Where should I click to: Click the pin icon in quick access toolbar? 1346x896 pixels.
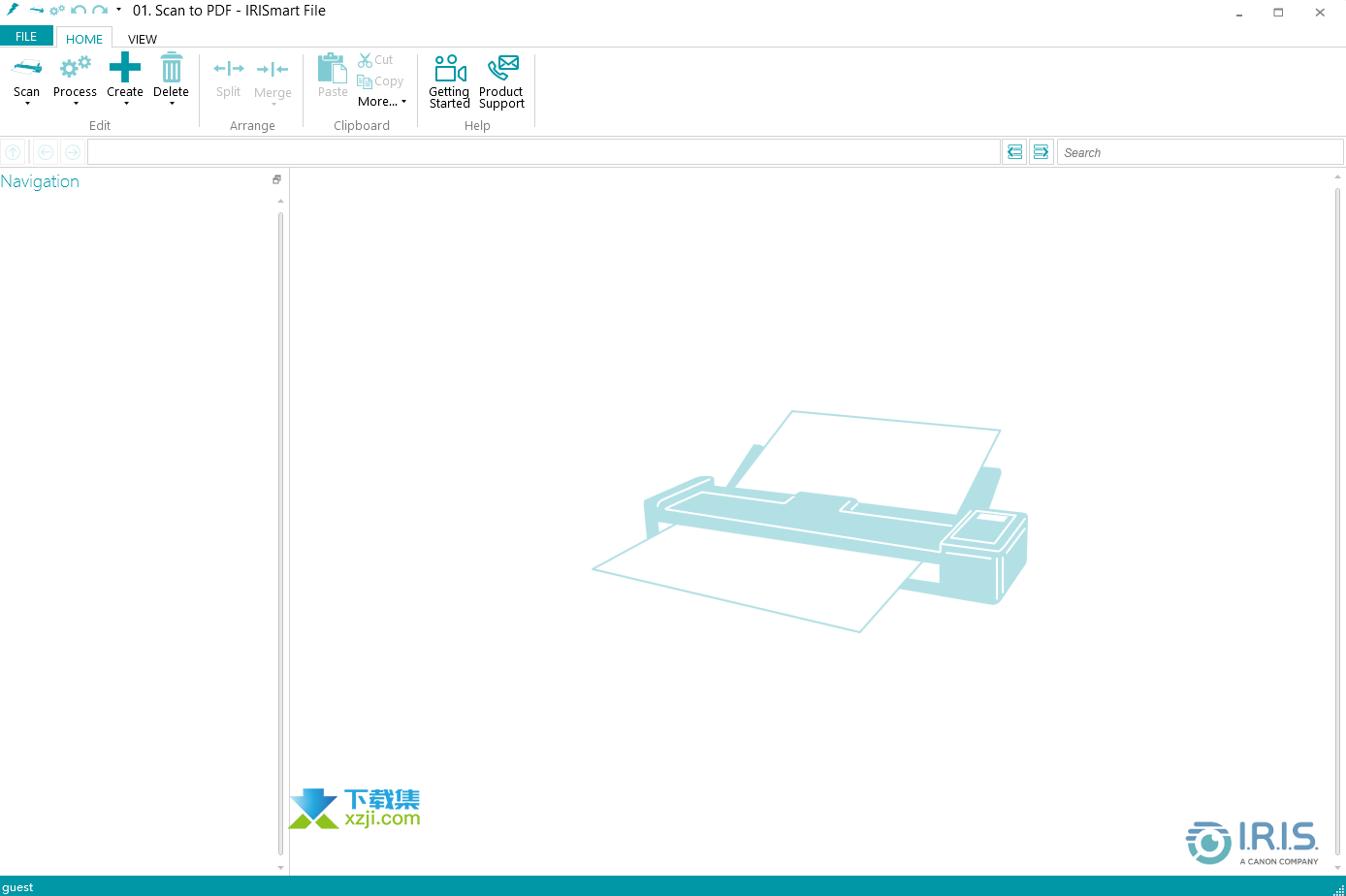pyautogui.click(x=14, y=10)
